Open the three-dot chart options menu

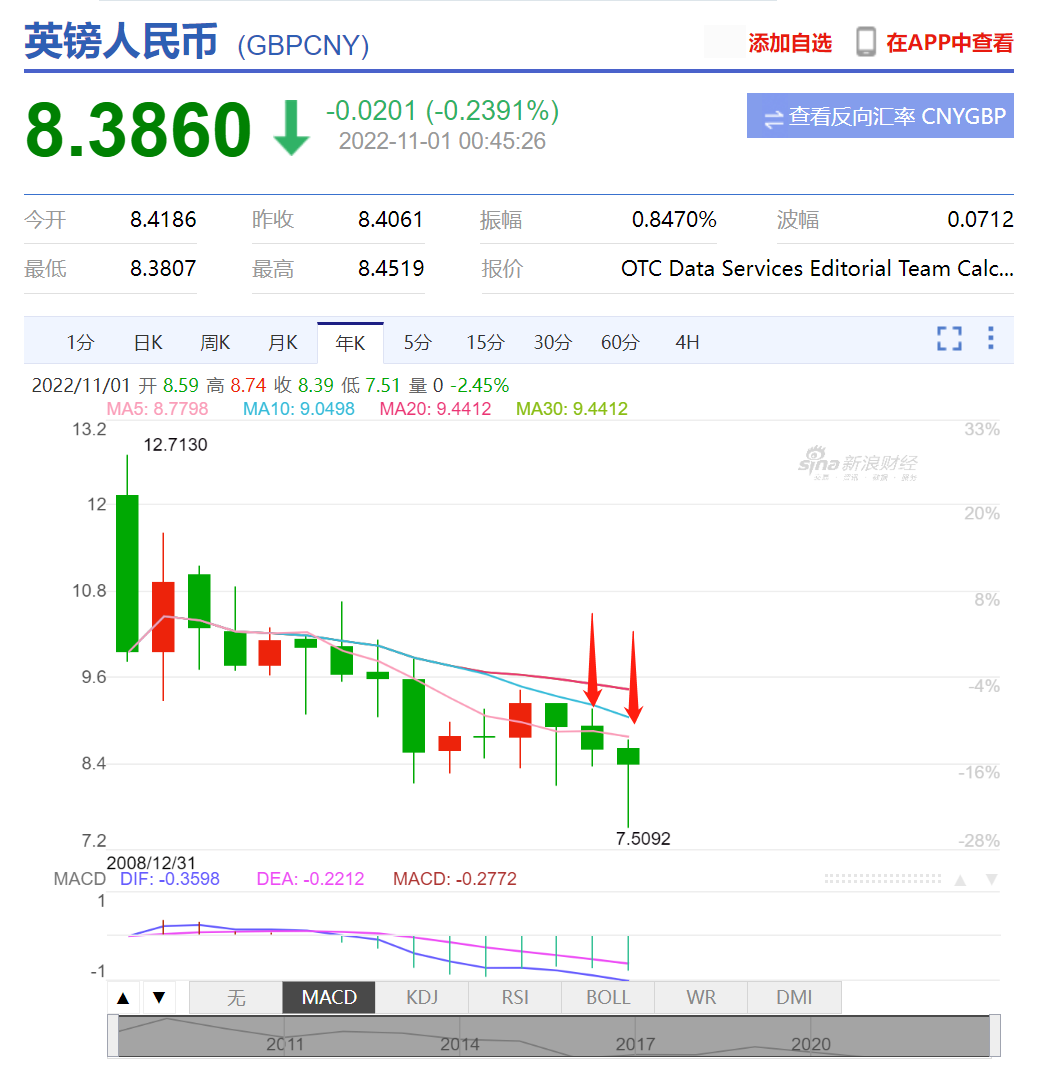pyautogui.click(x=990, y=338)
